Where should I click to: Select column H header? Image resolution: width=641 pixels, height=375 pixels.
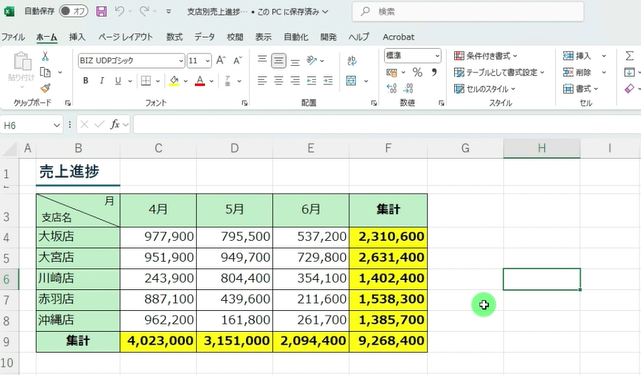pos(542,148)
